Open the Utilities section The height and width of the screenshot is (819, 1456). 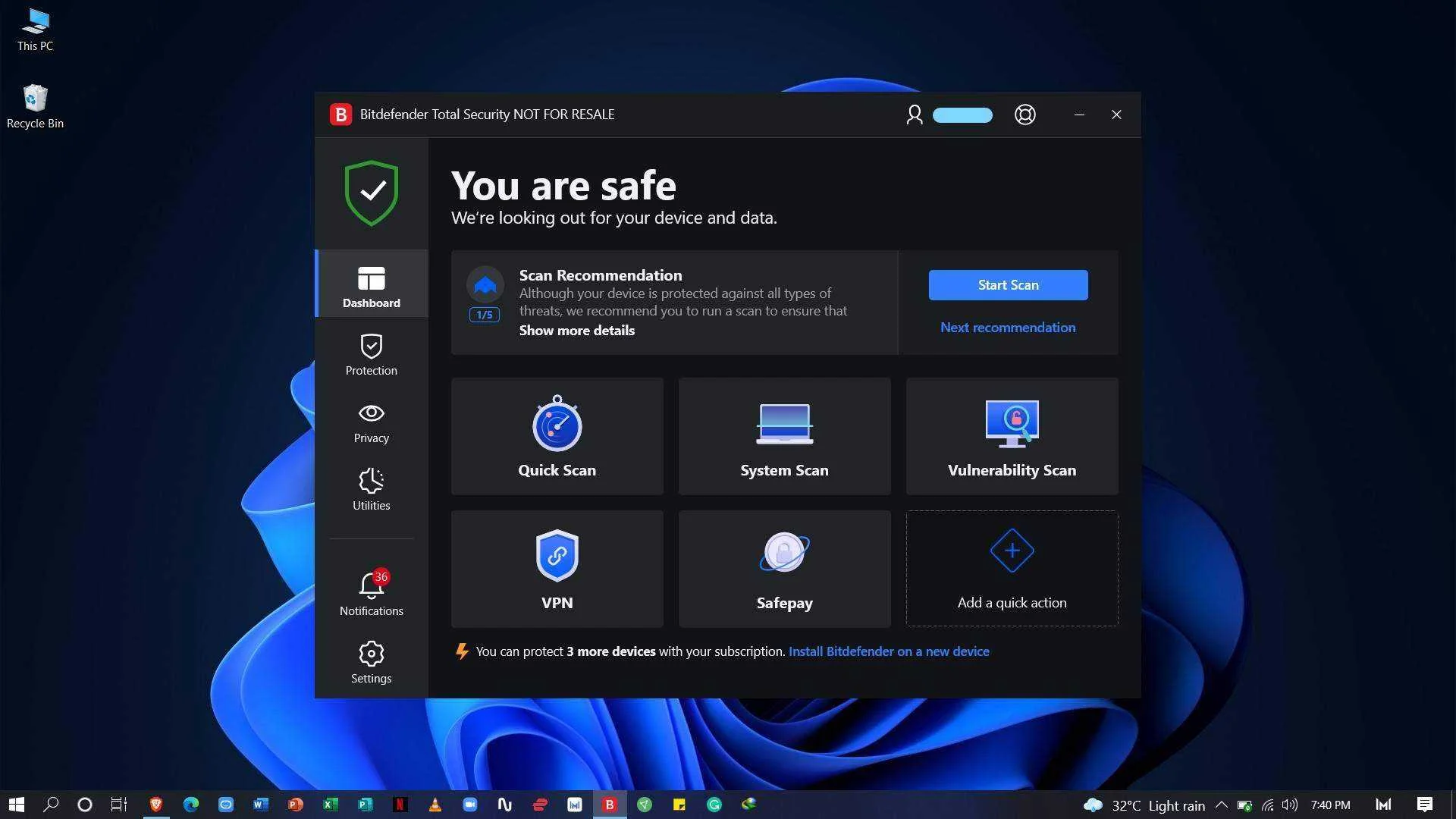point(372,490)
